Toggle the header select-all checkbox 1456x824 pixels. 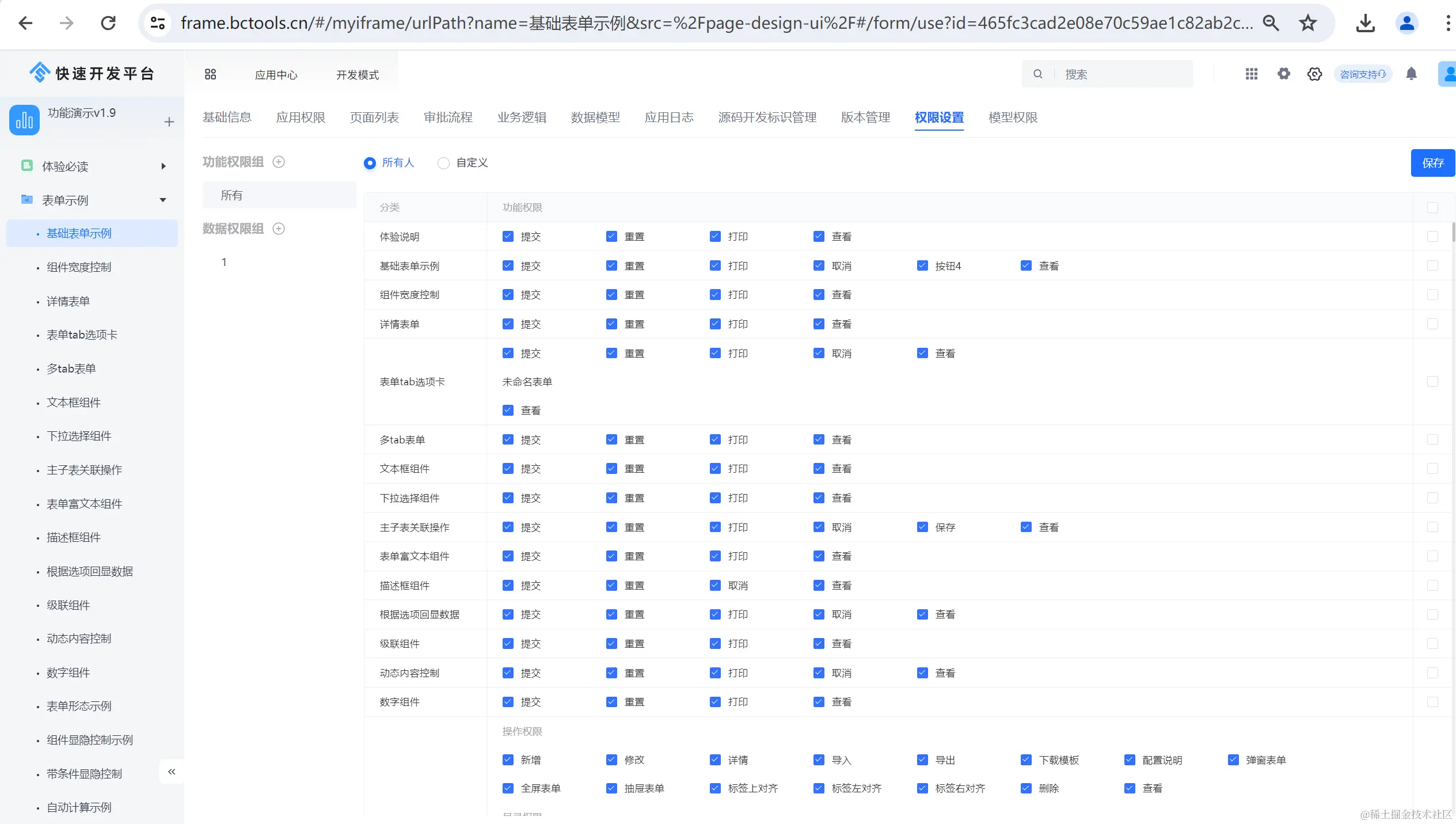[x=1432, y=207]
